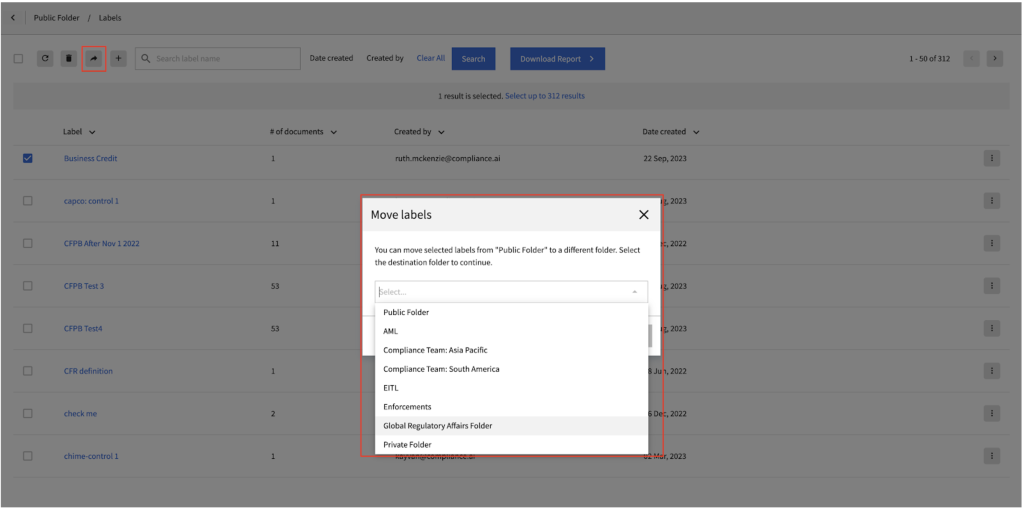Close the Move labels dialog

(x=643, y=215)
